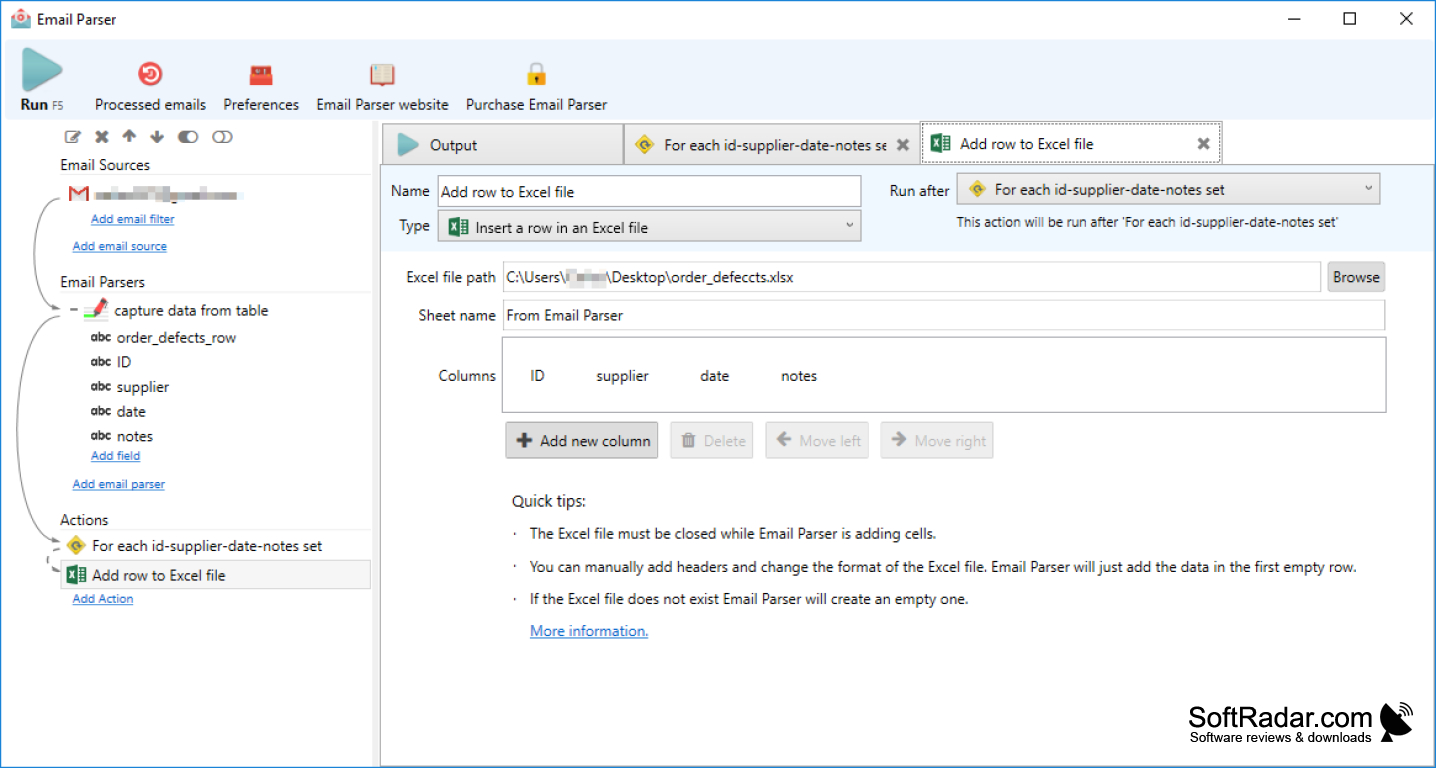1436x768 pixels.
Task: Click the edit pencil icon in left panel
Action: [x=72, y=137]
